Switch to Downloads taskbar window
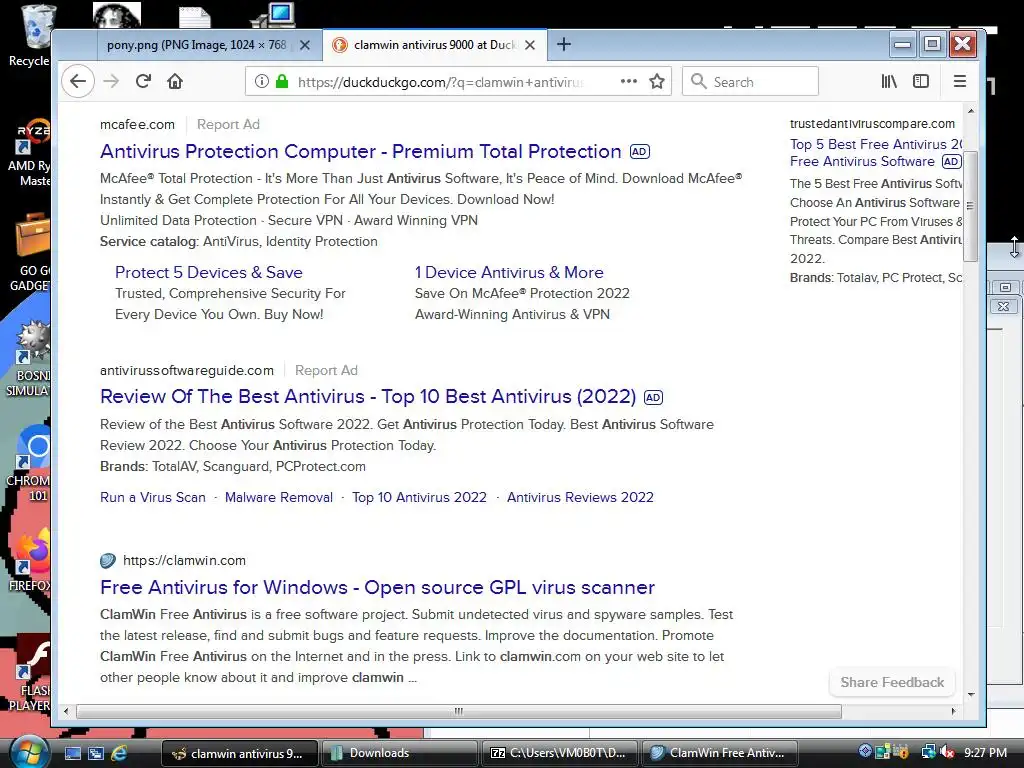 coord(398,753)
